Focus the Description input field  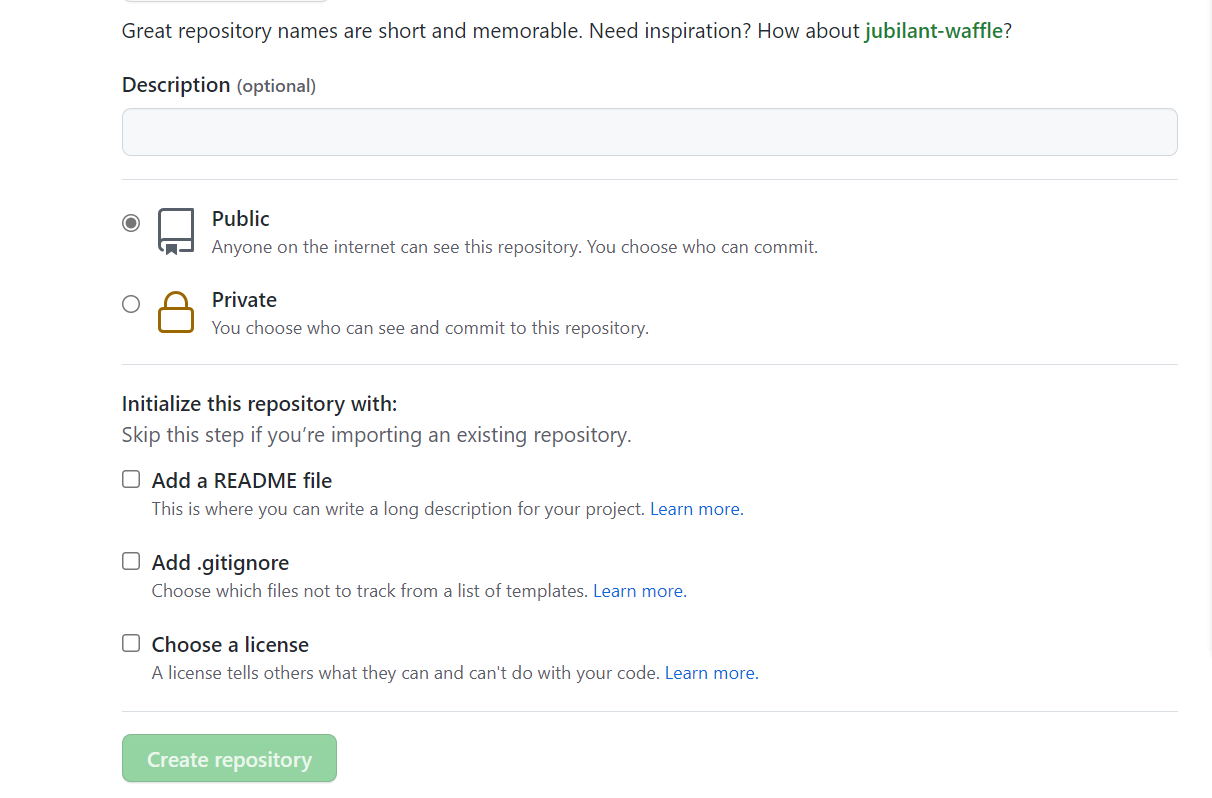point(649,132)
